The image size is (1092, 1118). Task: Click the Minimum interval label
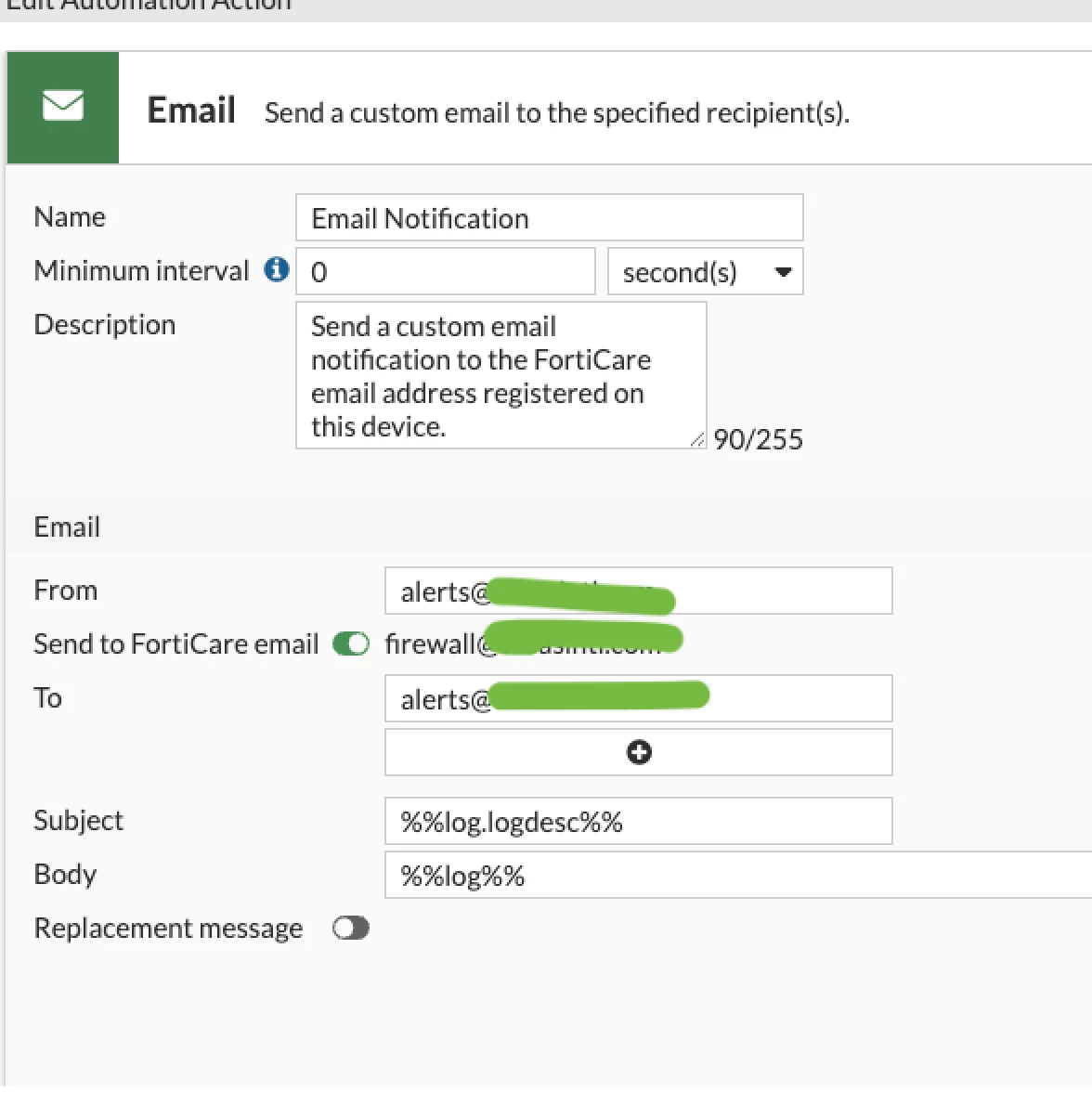click(141, 270)
